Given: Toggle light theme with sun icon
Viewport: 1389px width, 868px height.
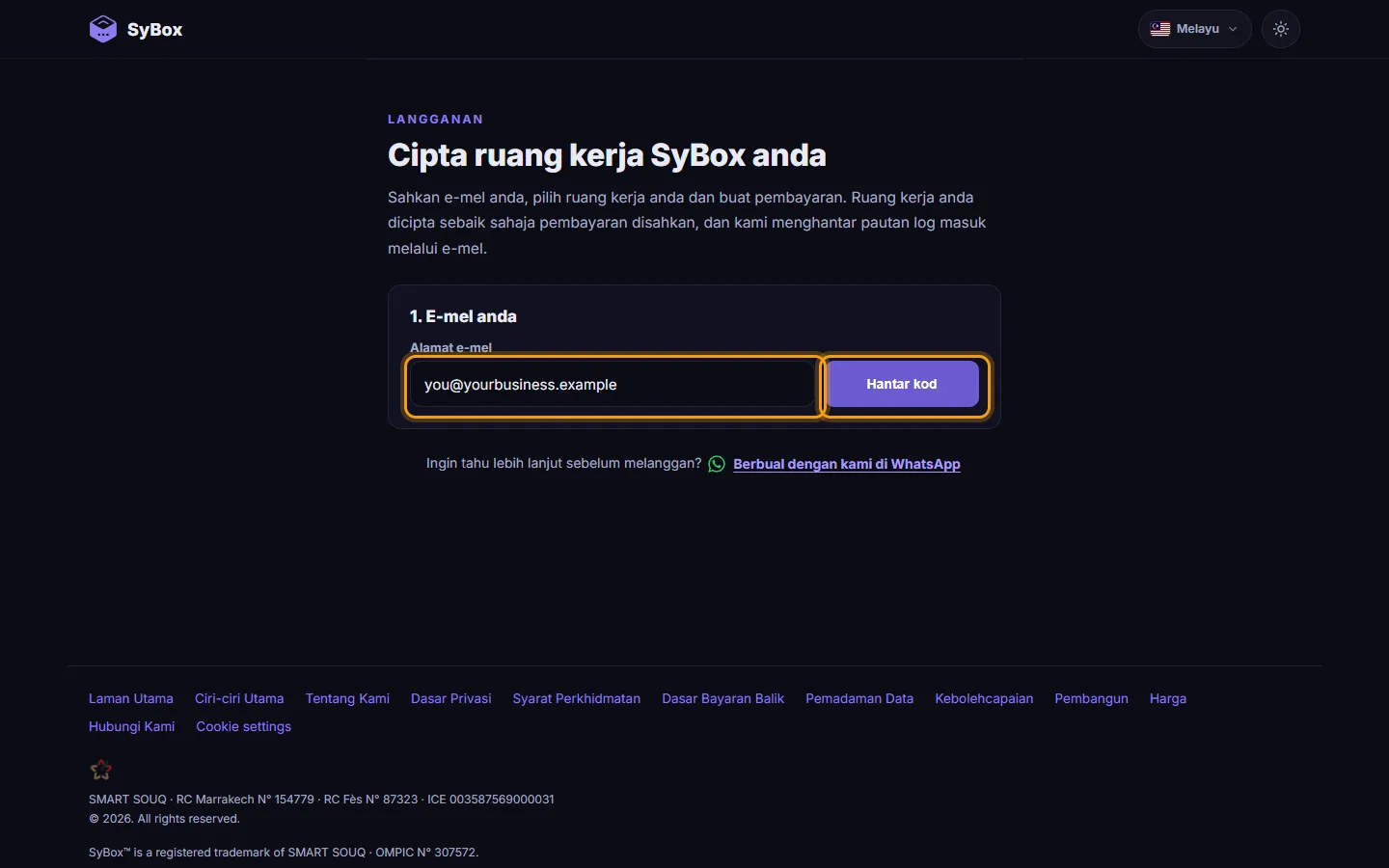Looking at the screenshot, I should point(1281,29).
